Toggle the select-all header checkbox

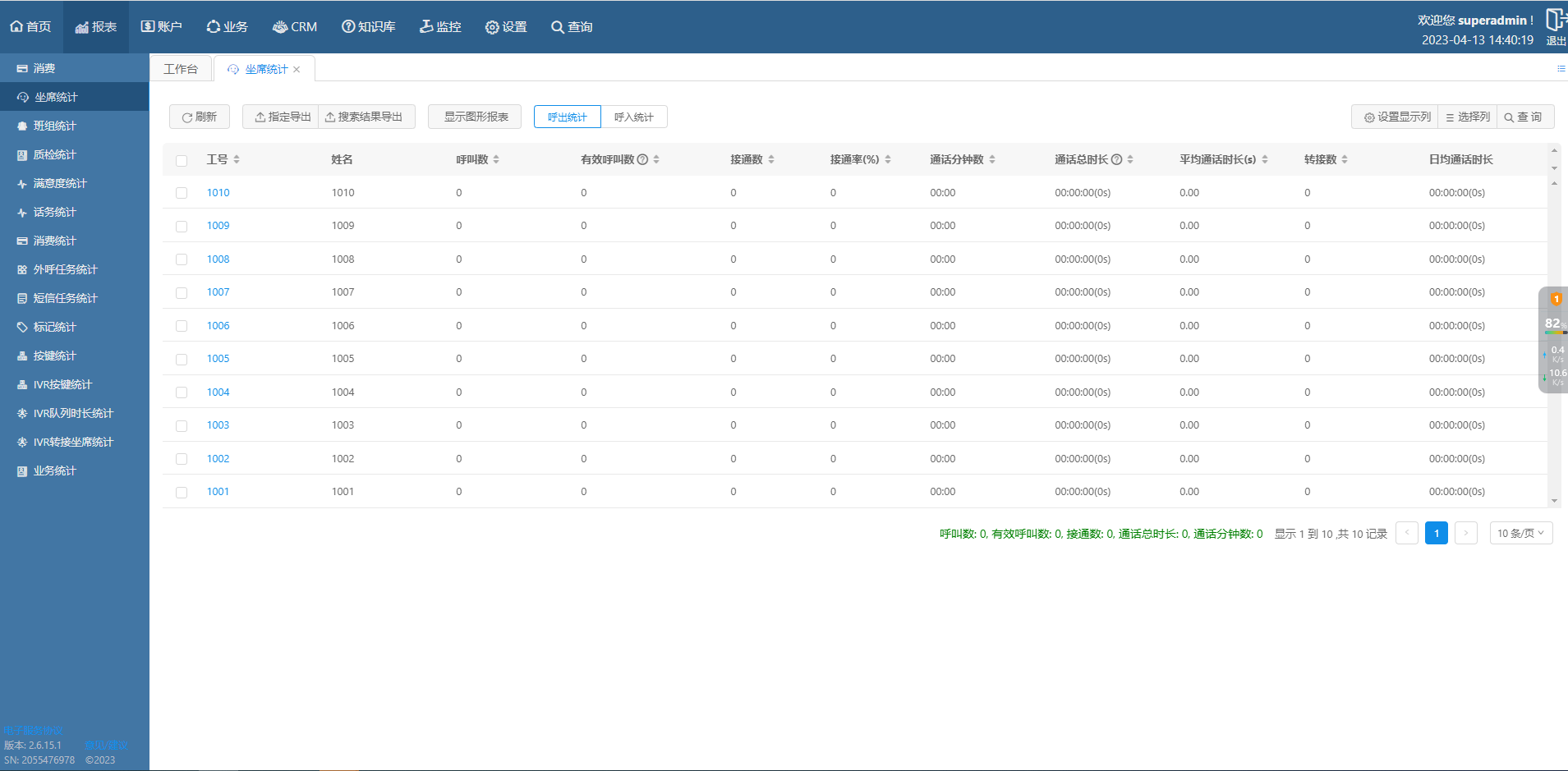point(182,160)
